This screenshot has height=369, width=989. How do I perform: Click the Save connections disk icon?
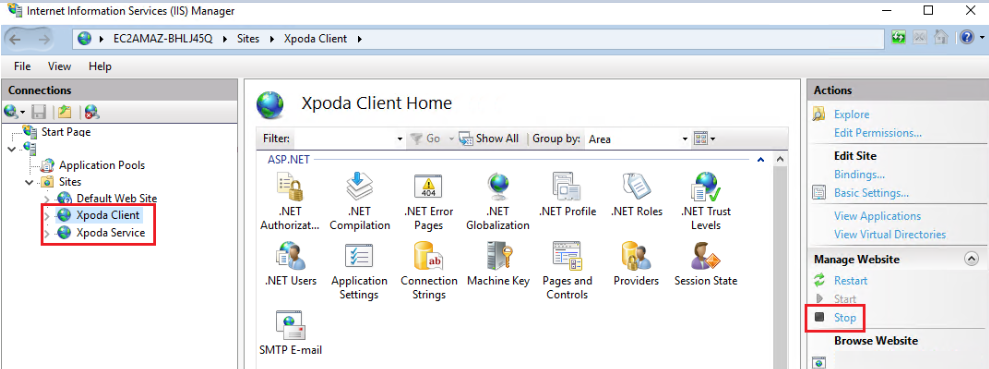tap(39, 112)
